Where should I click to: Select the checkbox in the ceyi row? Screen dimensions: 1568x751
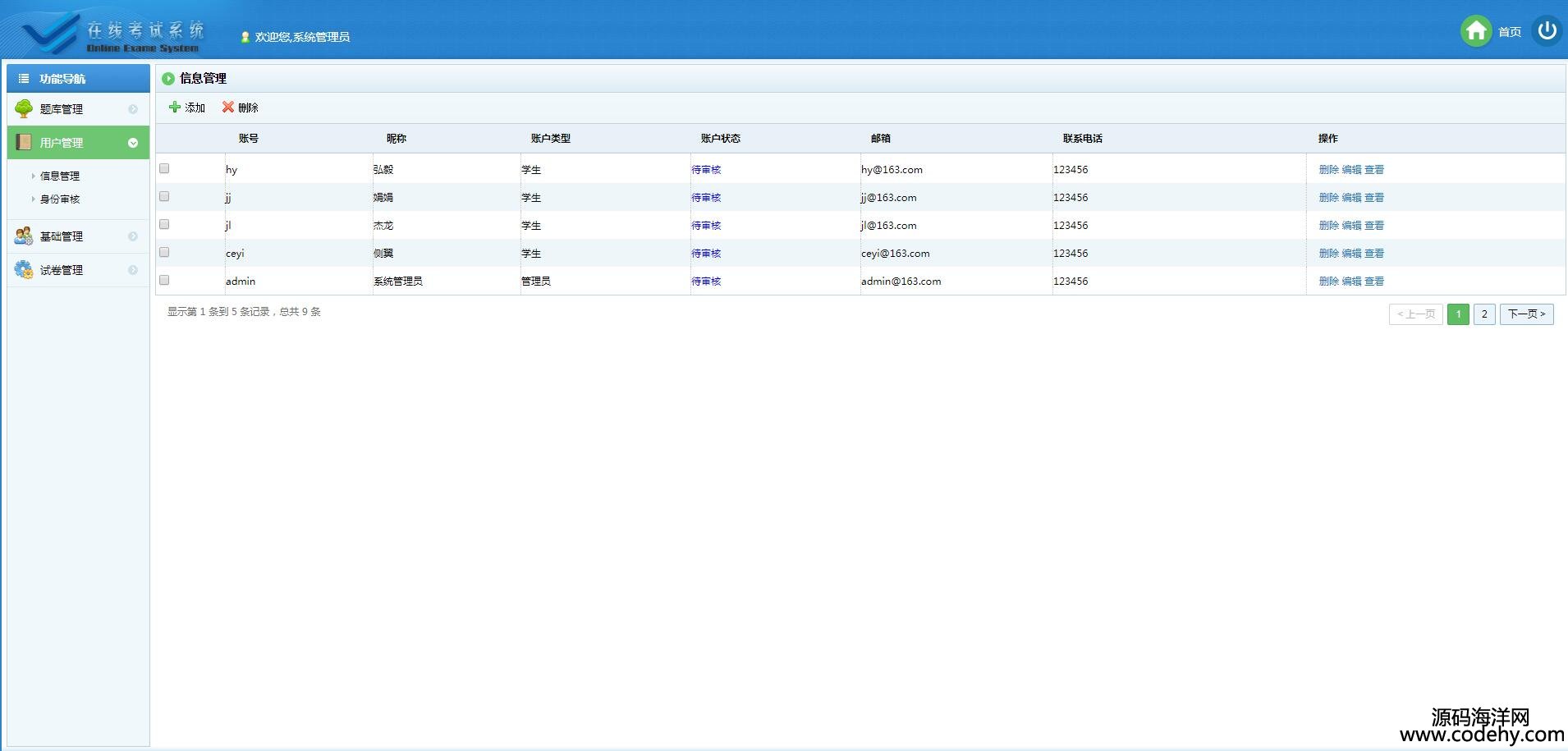coord(164,252)
